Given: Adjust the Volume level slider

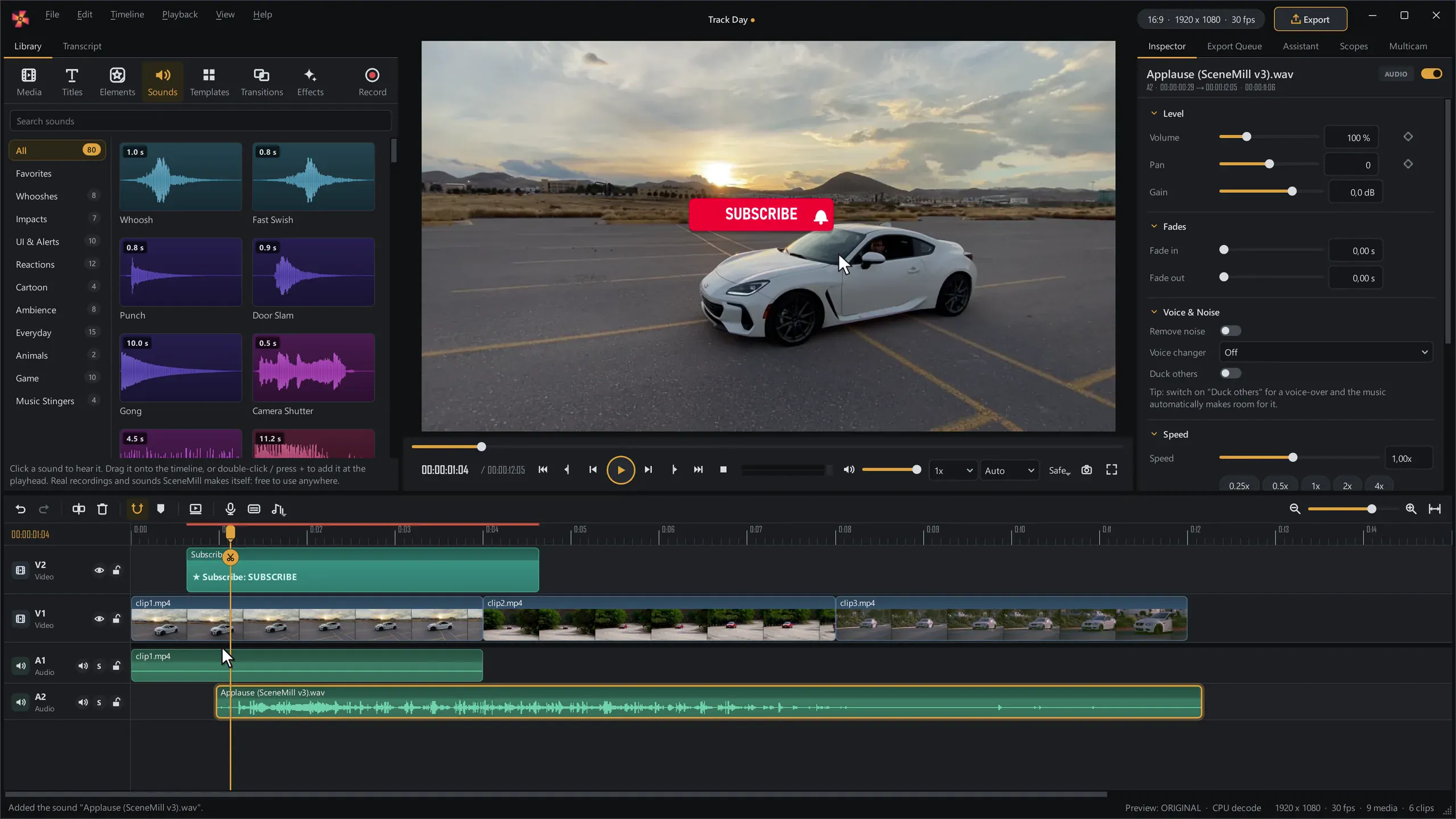Looking at the screenshot, I should (1268, 137).
